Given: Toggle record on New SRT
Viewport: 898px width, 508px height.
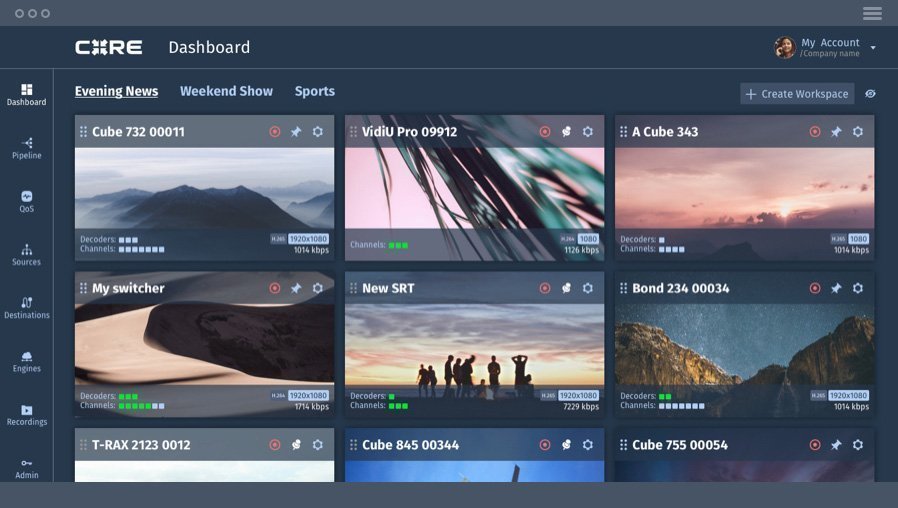Looking at the screenshot, I should click(545, 288).
